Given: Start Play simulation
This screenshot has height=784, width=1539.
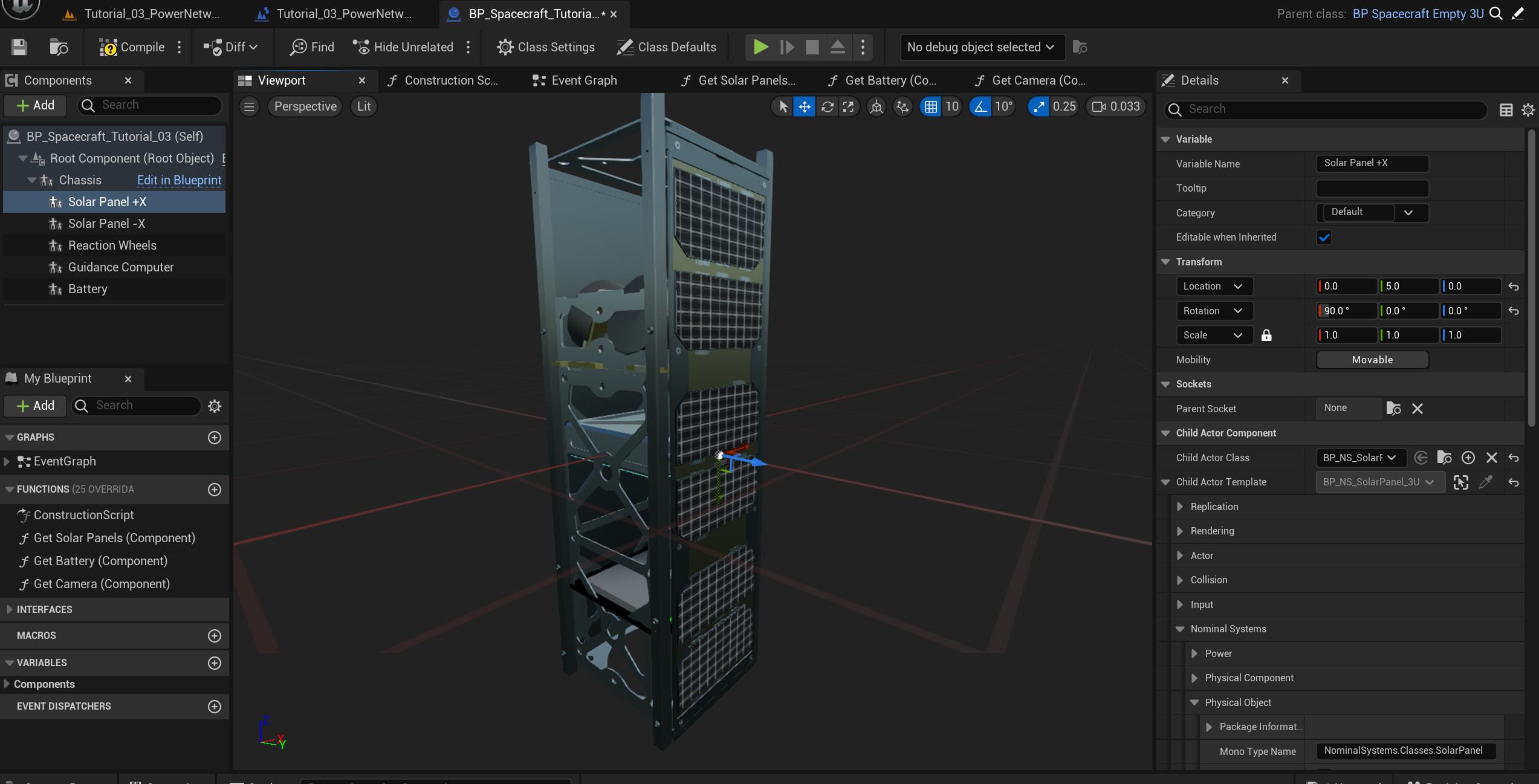Looking at the screenshot, I should tap(760, 47).
